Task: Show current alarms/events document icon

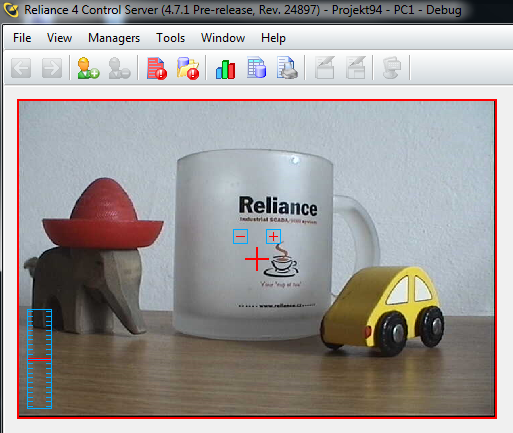Action: tap(157, 68)
